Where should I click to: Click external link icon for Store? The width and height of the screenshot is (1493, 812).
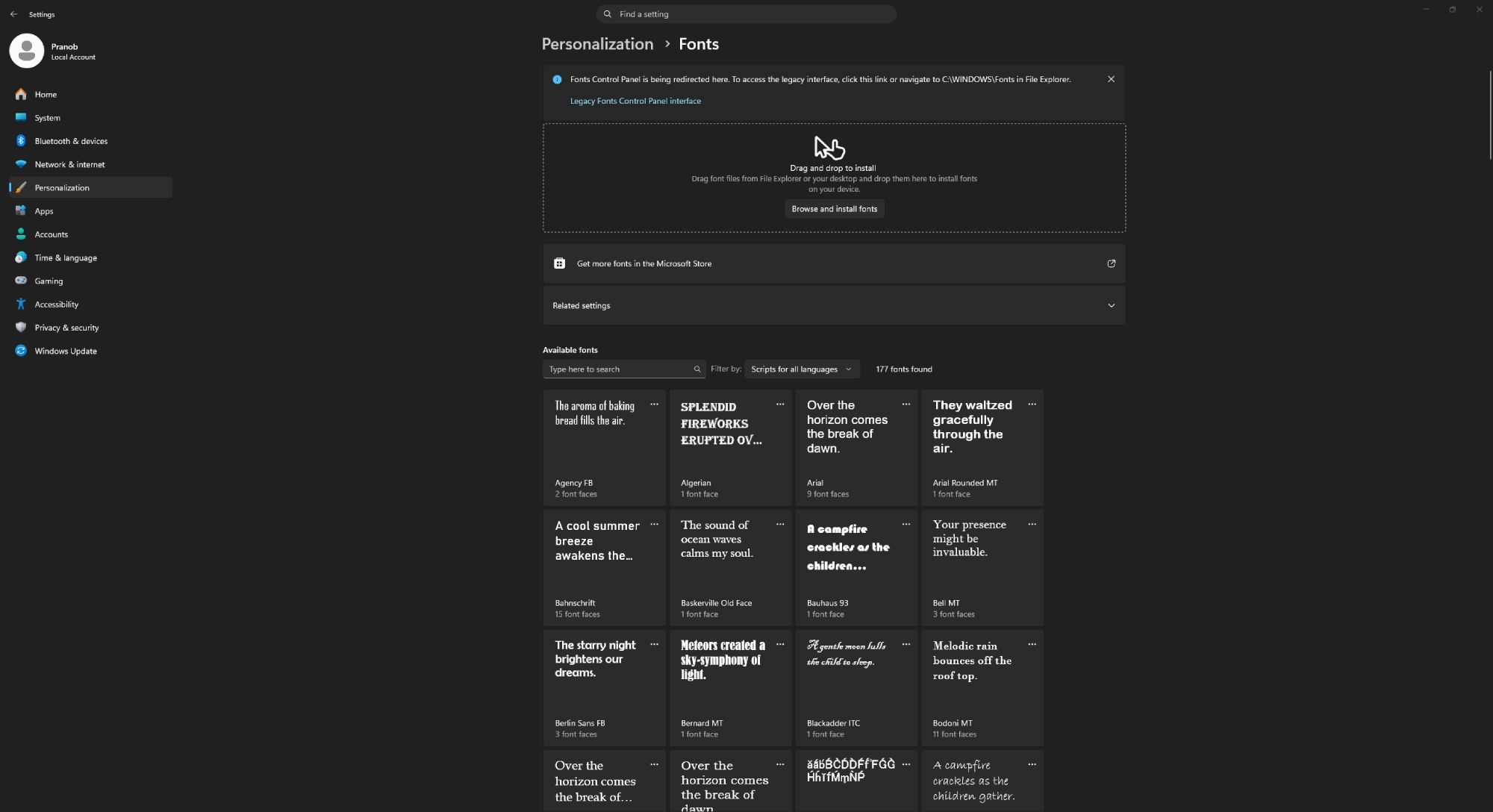pyautogui.click(x=1111, y=263)
